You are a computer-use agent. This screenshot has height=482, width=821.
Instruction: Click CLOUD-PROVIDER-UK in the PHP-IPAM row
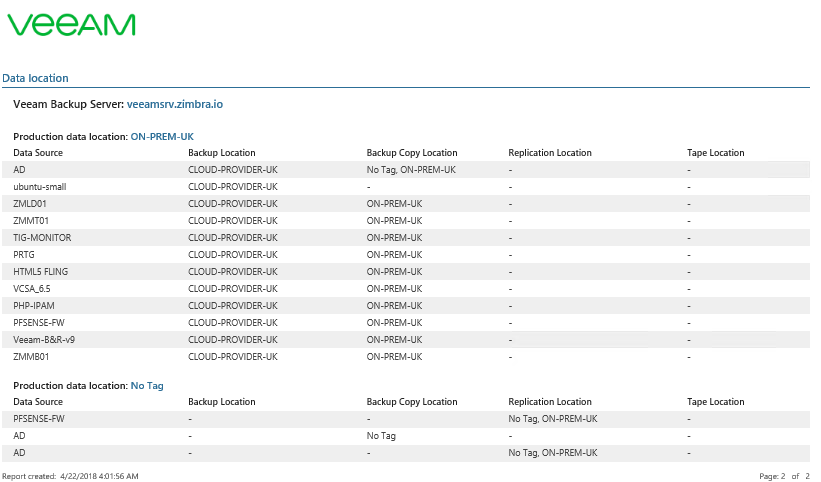(x=233, y=306)
